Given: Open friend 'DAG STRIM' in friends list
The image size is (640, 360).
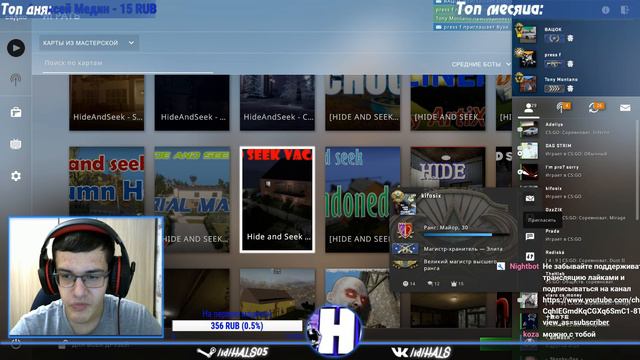Looking at the screenshot, I should [x=575, y=150].
